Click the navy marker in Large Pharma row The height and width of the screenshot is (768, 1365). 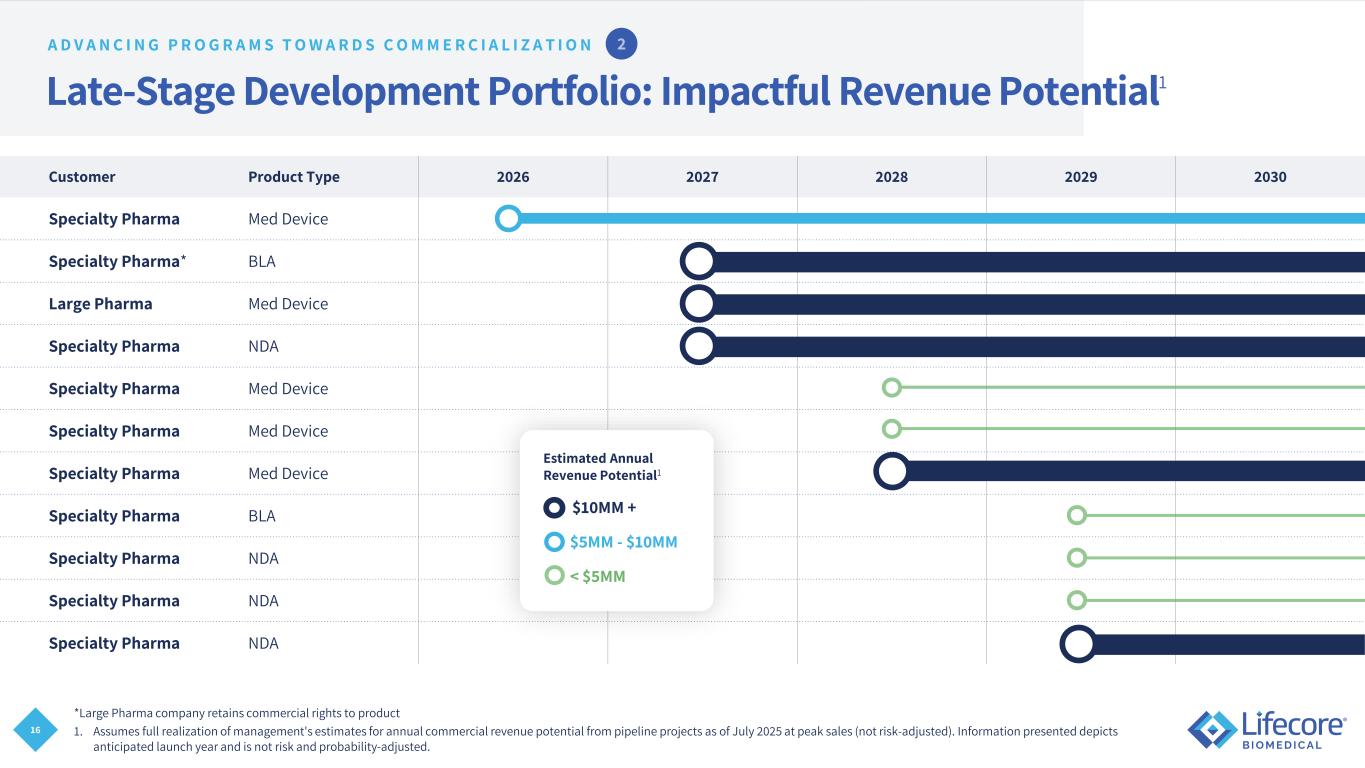pos(698,304)
